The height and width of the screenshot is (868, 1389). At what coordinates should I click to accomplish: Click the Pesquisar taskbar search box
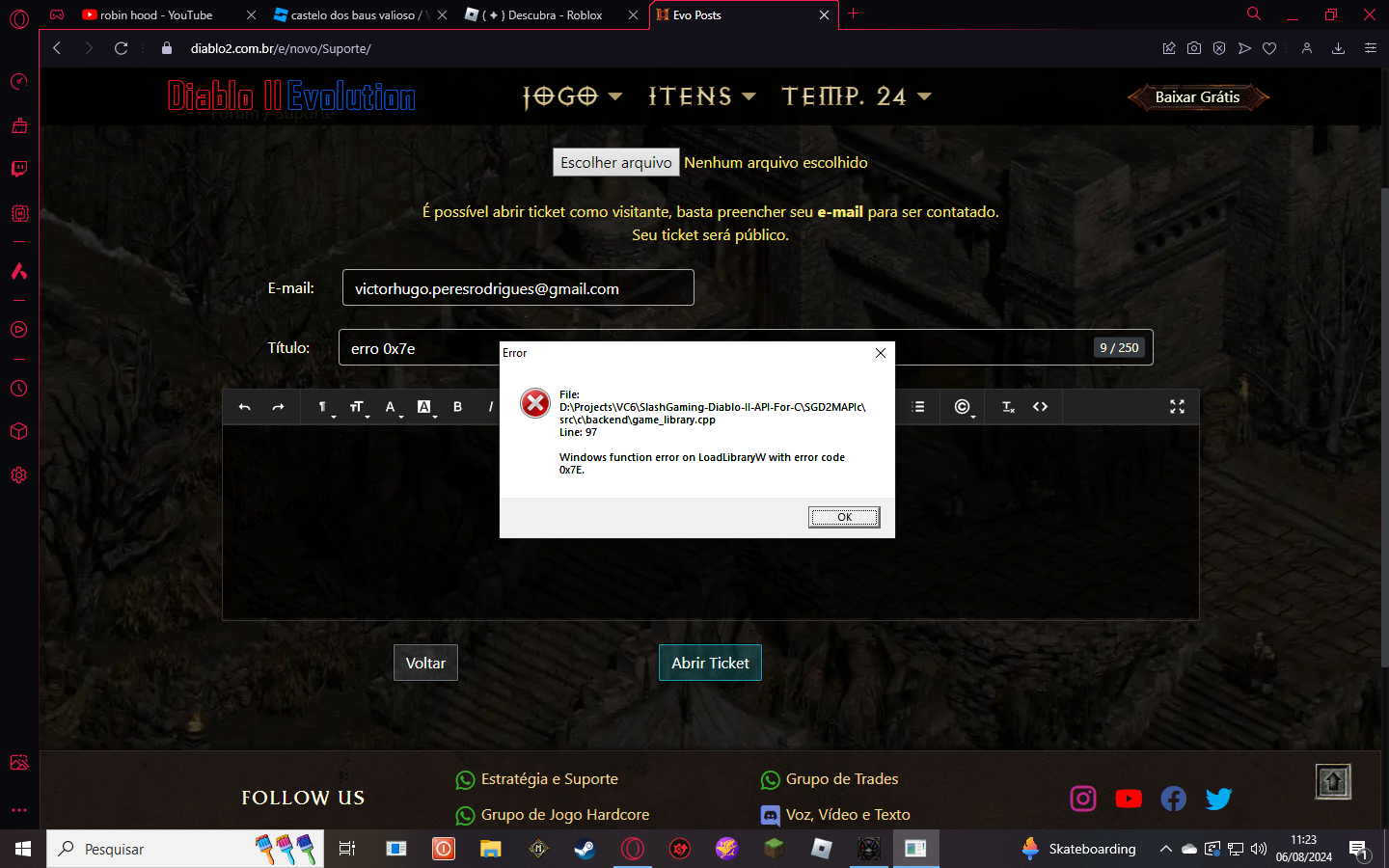pyautogui.click(x=185, y=849)
